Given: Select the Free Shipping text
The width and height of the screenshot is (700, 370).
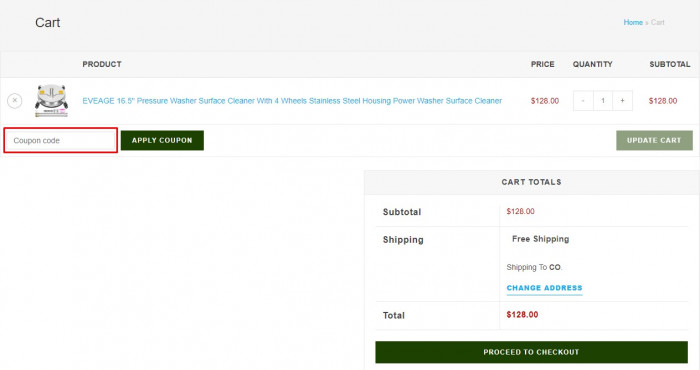Looking at the screenshot, I should pyautogui.click(x=540, y=239).
